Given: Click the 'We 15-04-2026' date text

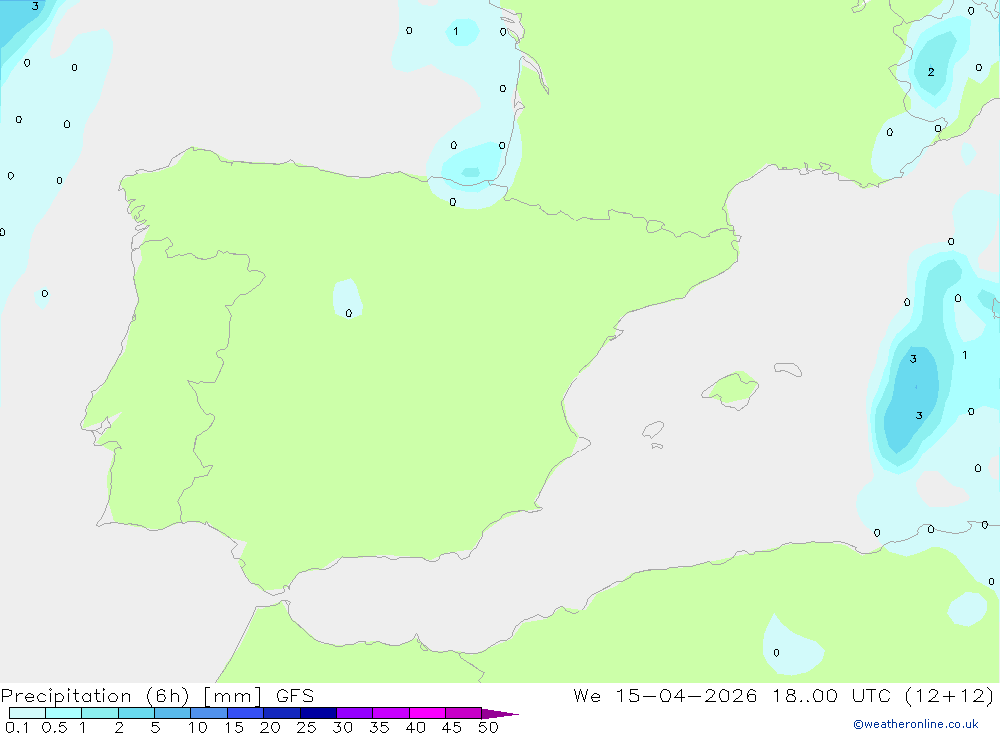Looking at the screenshot, I should (x=665, y=695).
